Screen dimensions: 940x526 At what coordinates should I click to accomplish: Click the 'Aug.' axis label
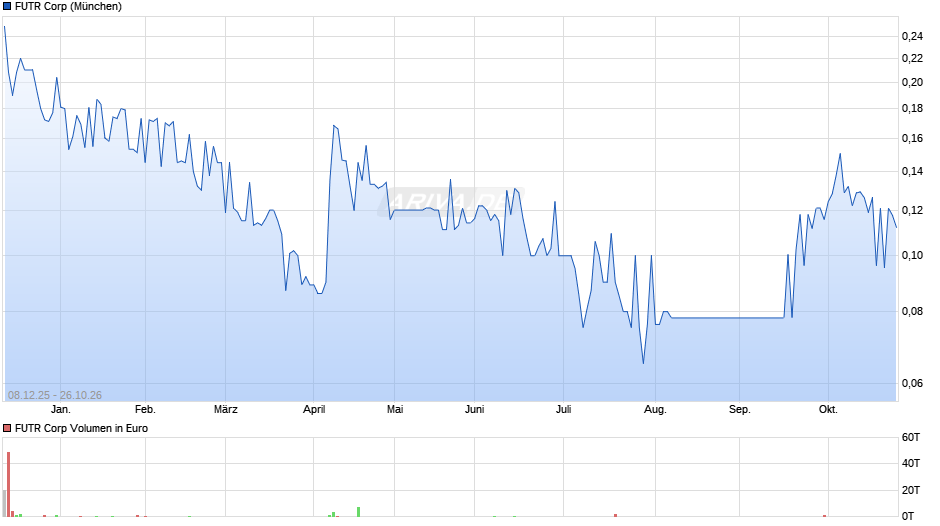pos(655,410)
